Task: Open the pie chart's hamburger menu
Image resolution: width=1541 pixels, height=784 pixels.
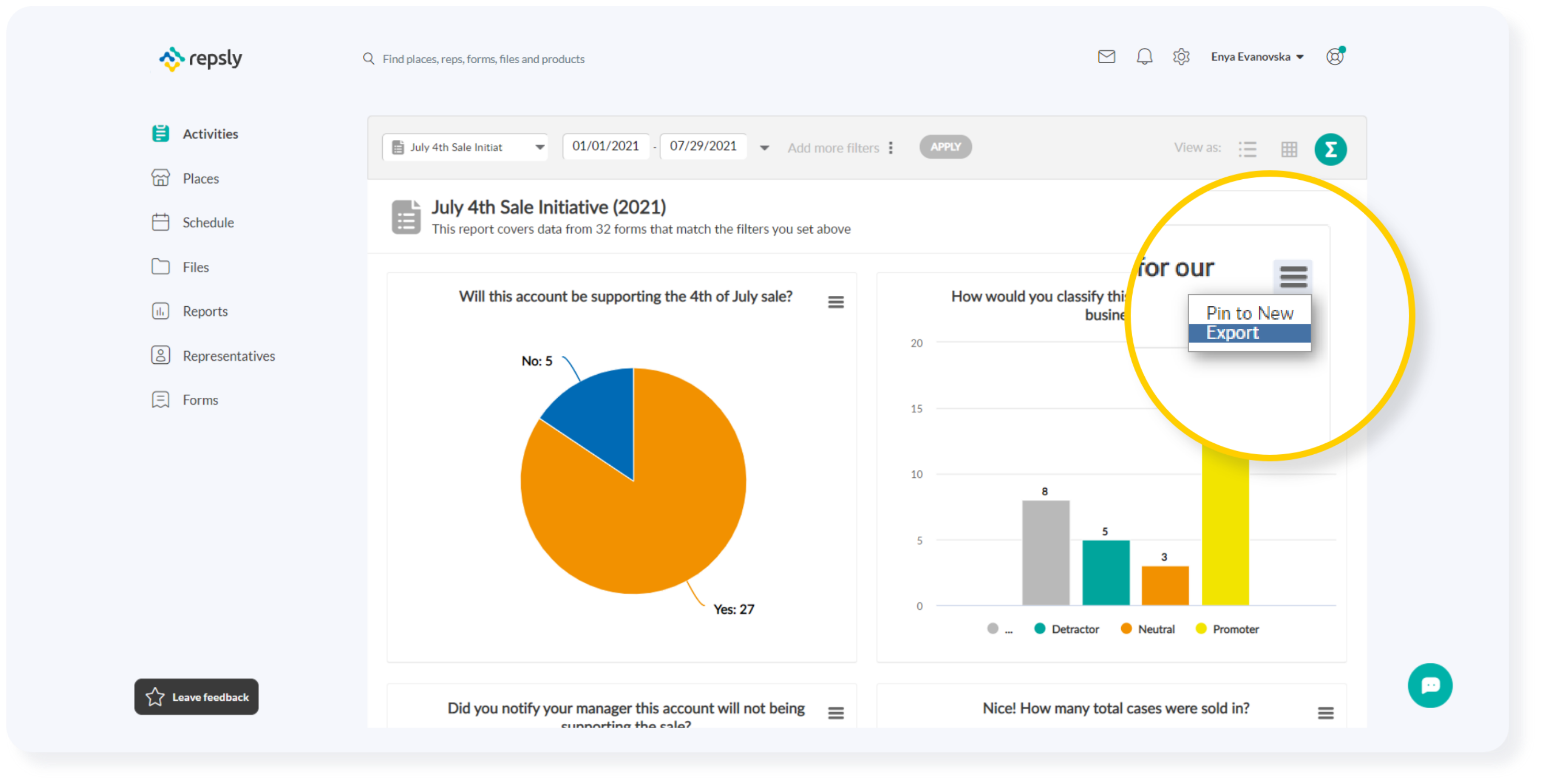Action: tap(836, 302)
